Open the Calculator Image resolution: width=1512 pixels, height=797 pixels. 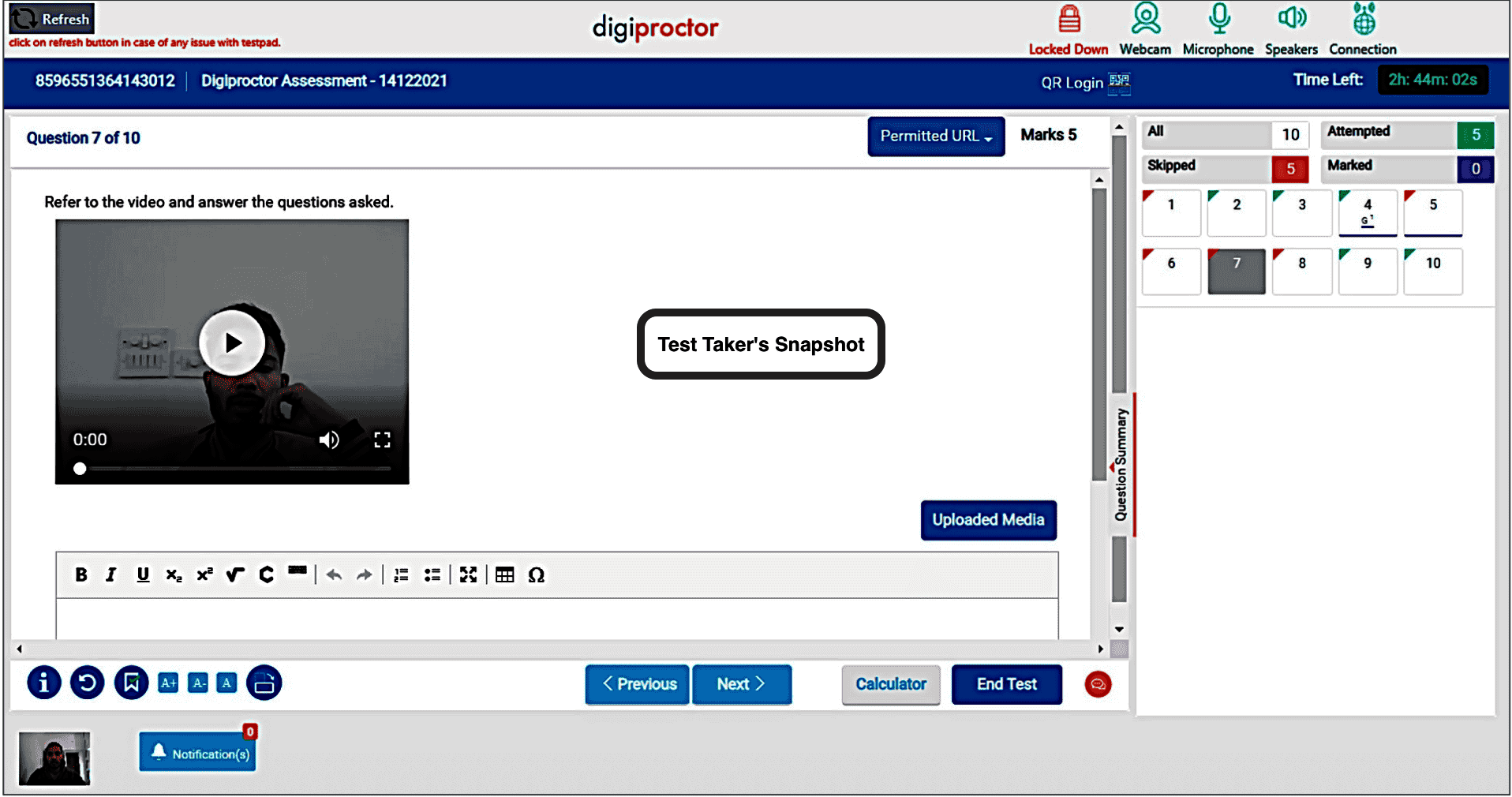(x=891, y=684)
